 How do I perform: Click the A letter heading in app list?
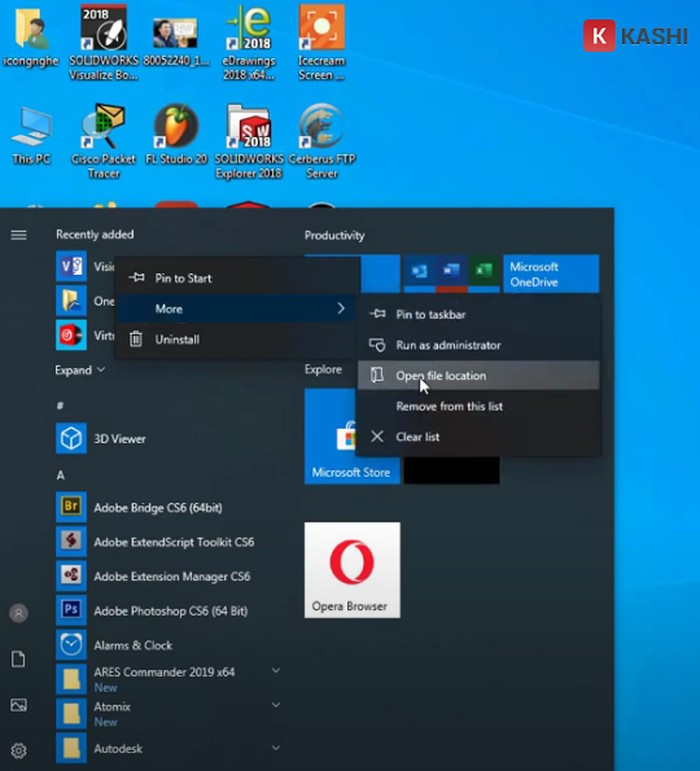tap(60, 475)
